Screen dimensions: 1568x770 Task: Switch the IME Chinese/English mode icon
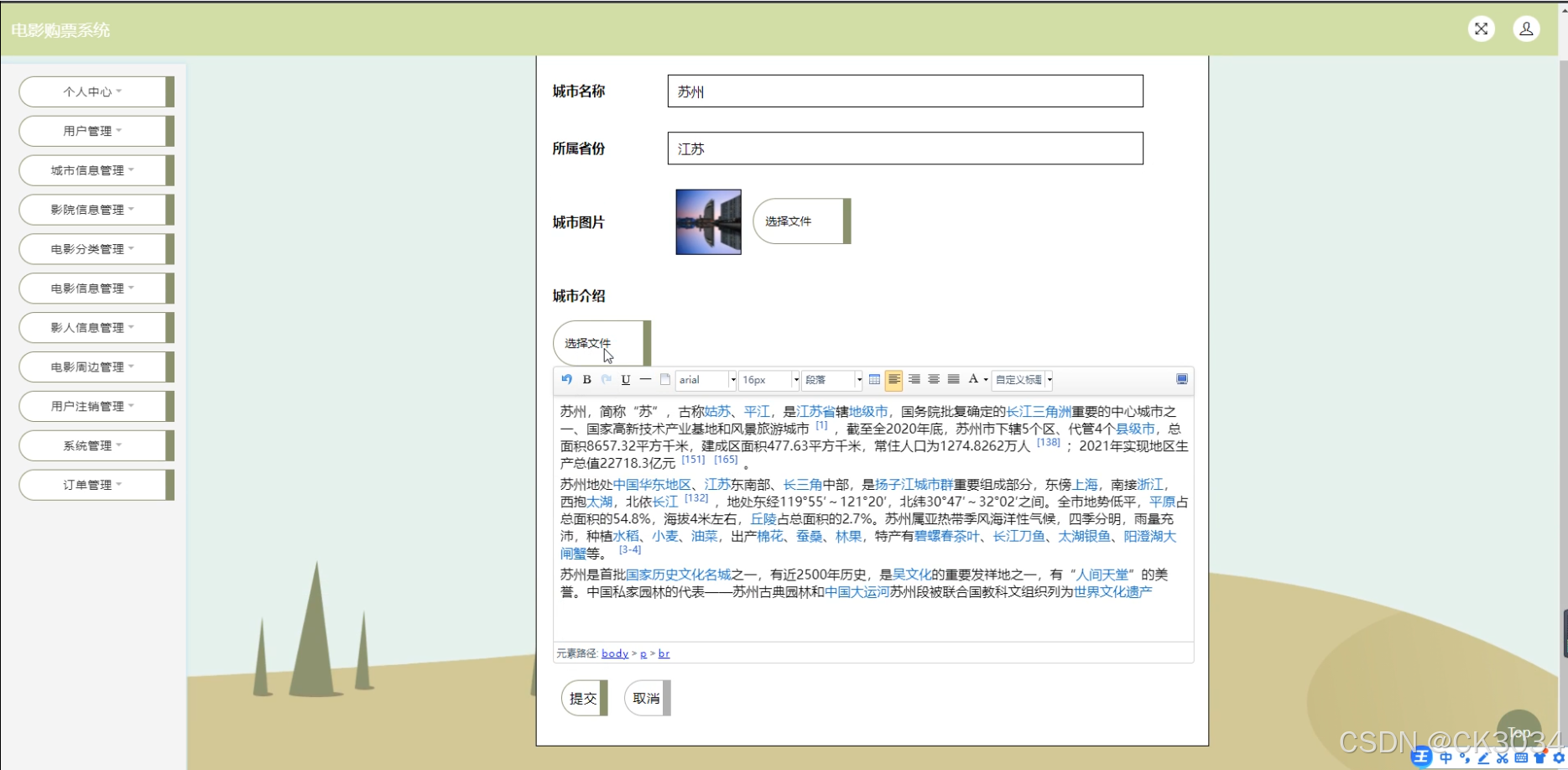coord(1446,758)
